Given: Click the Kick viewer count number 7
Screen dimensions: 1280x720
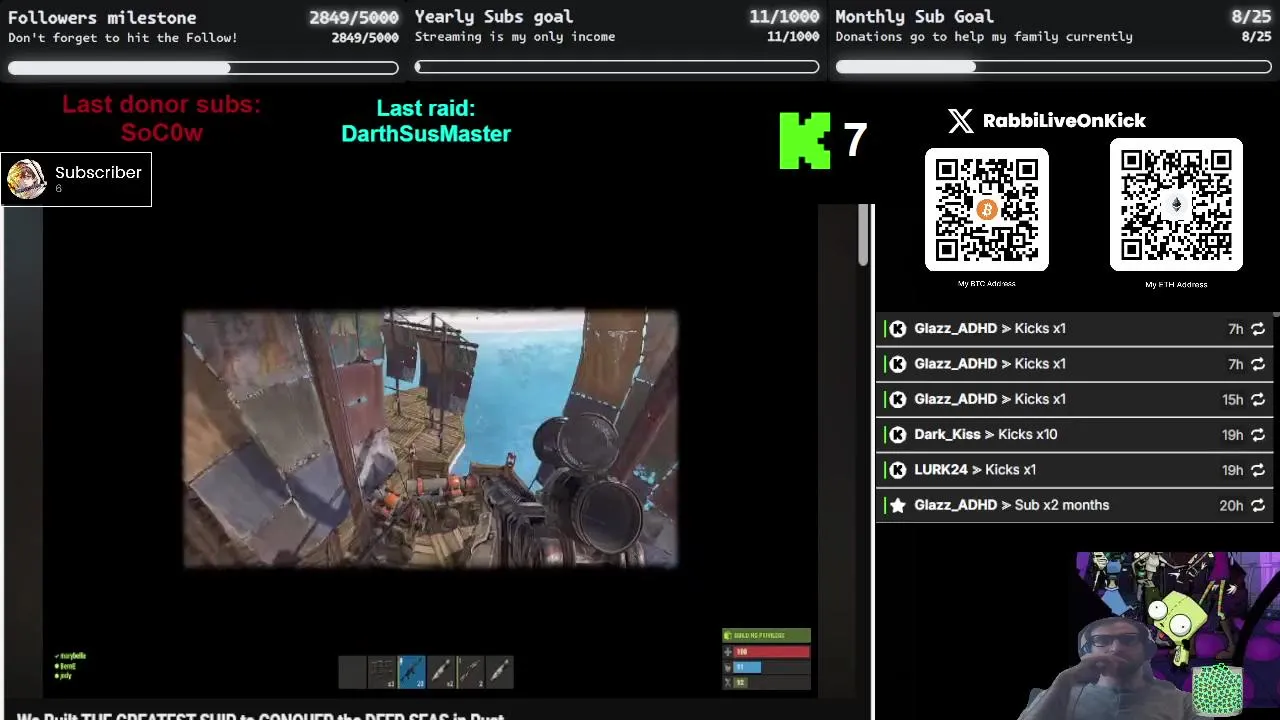Looking at the screenshot, I should [x=854, y=141].
